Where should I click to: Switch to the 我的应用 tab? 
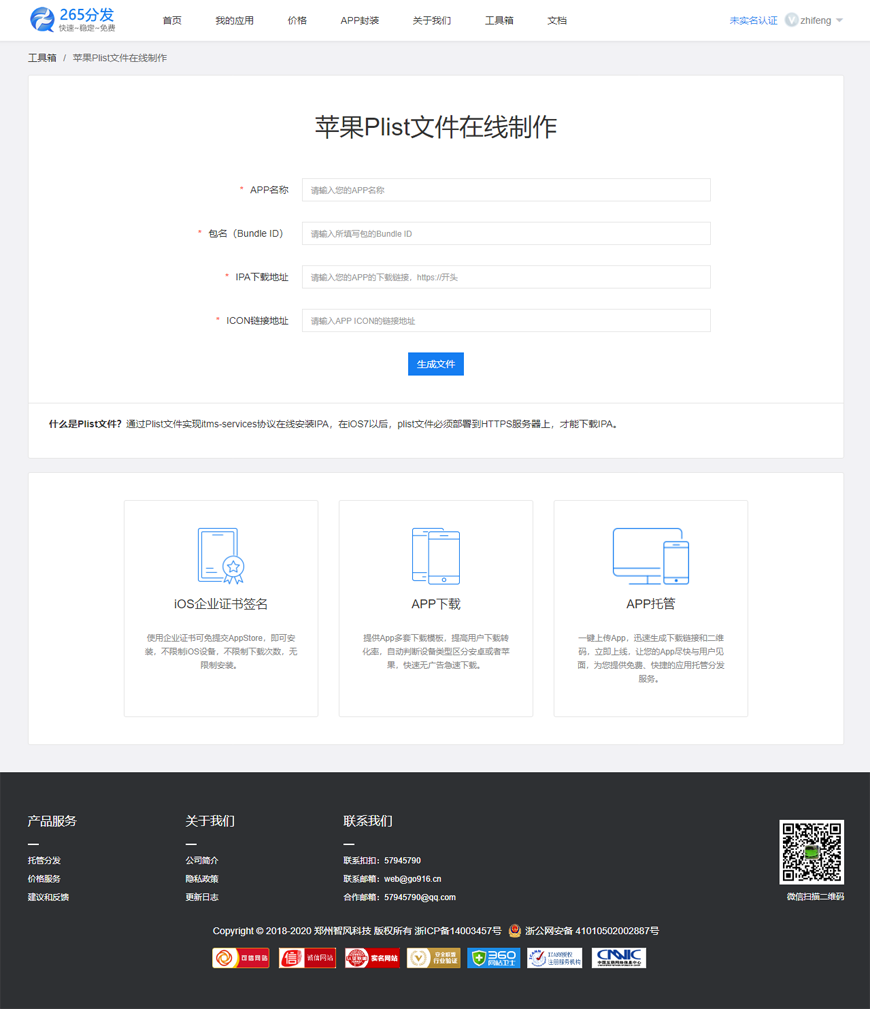click(233, 19)
